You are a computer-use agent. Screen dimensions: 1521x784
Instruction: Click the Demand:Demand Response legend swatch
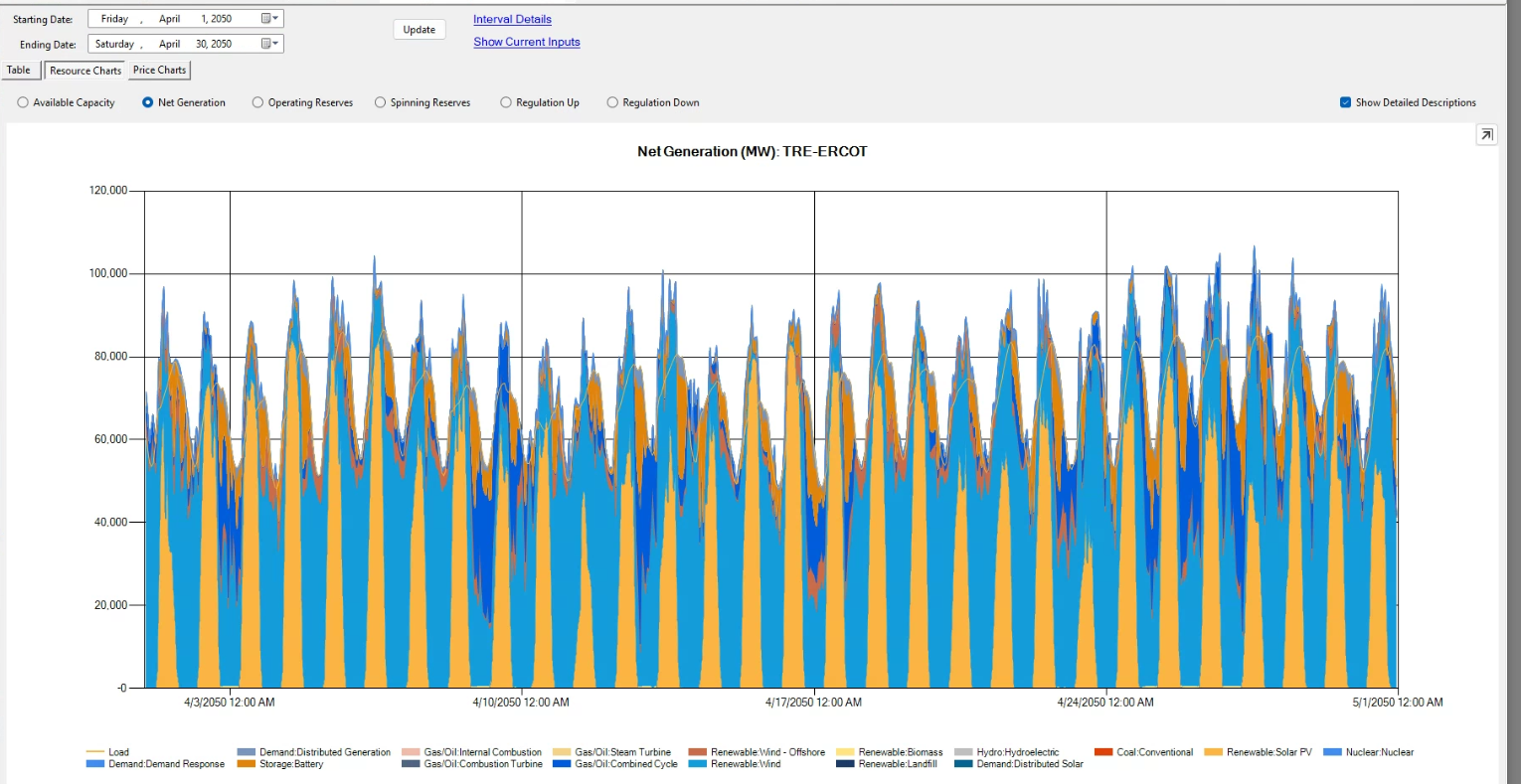coord(94,764)
